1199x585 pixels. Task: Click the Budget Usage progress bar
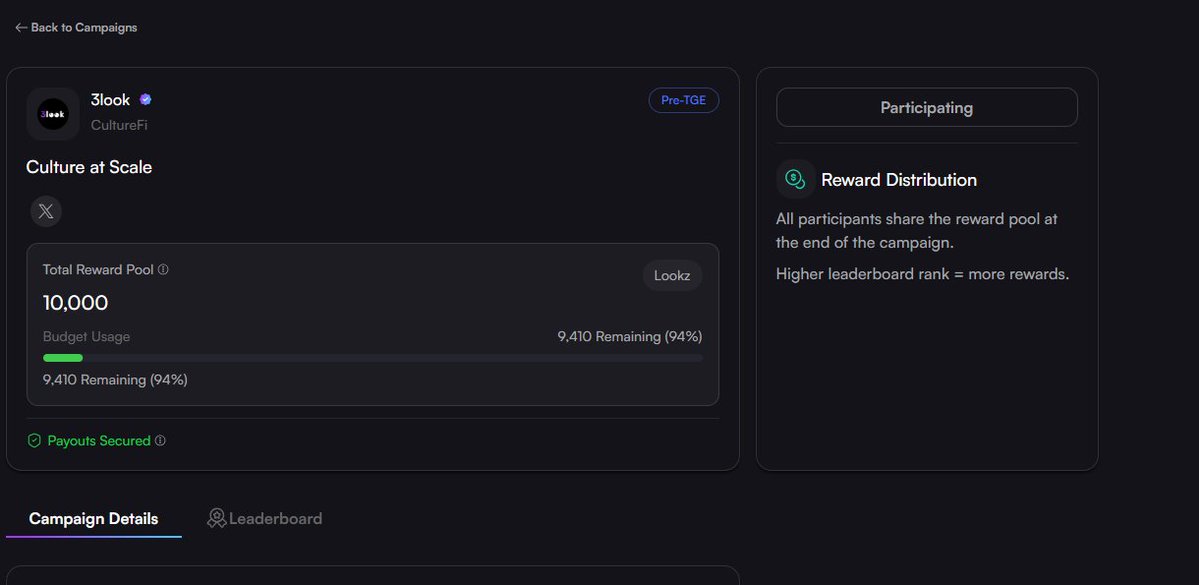coord(372,358)
